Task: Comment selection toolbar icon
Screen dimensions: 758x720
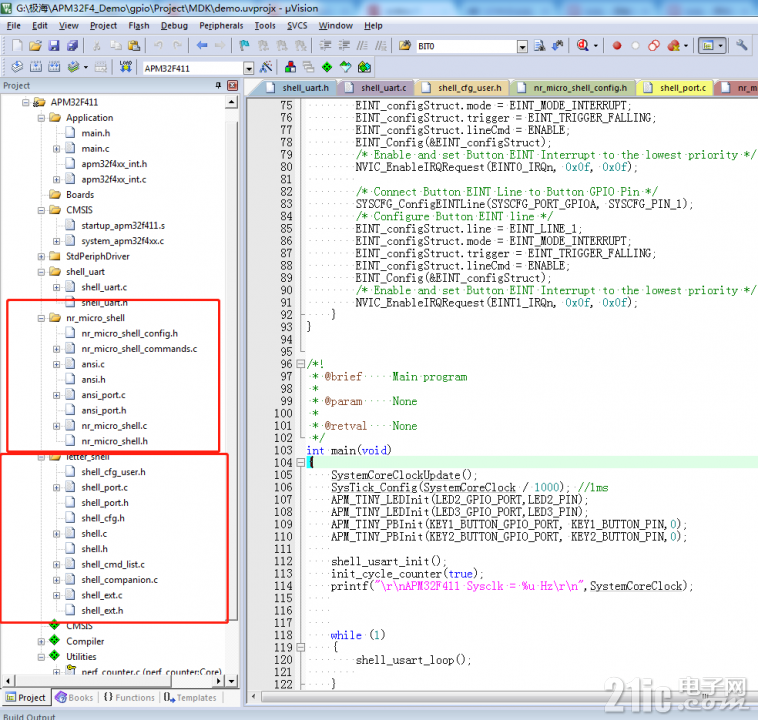Action: point(362,45)
